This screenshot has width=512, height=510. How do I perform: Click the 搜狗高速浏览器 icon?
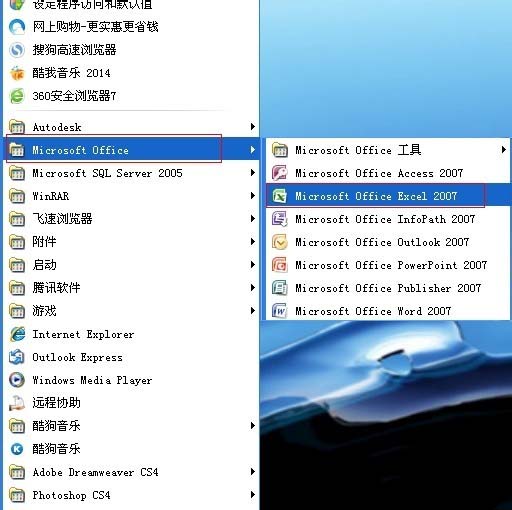tap(17, 50)
